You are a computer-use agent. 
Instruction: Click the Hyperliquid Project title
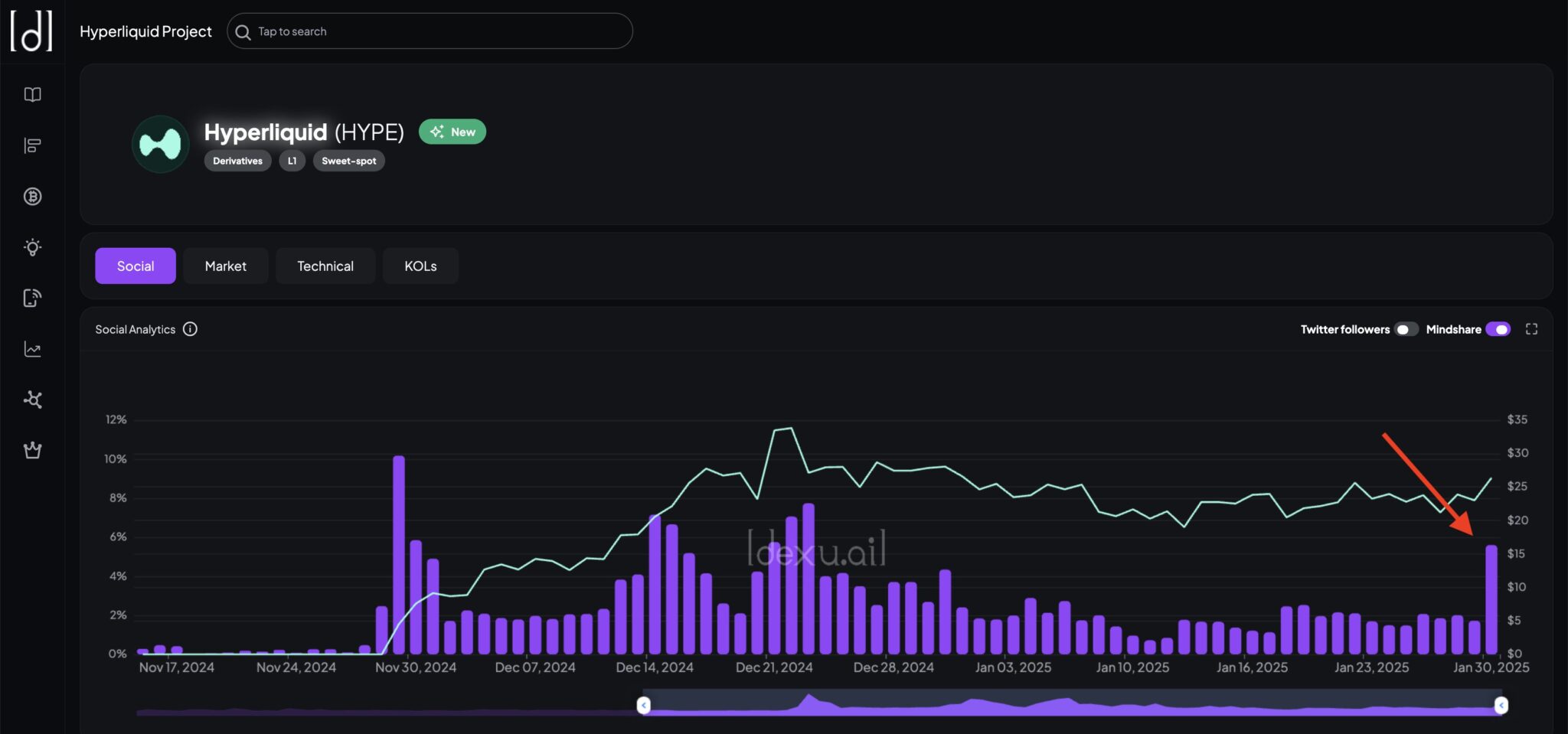point(145,31)
